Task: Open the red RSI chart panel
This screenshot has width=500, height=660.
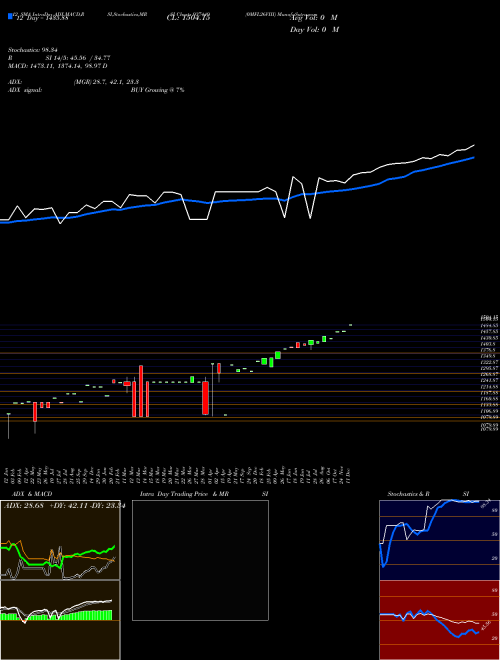Action: pyautogui.click(x=439, y=620)
